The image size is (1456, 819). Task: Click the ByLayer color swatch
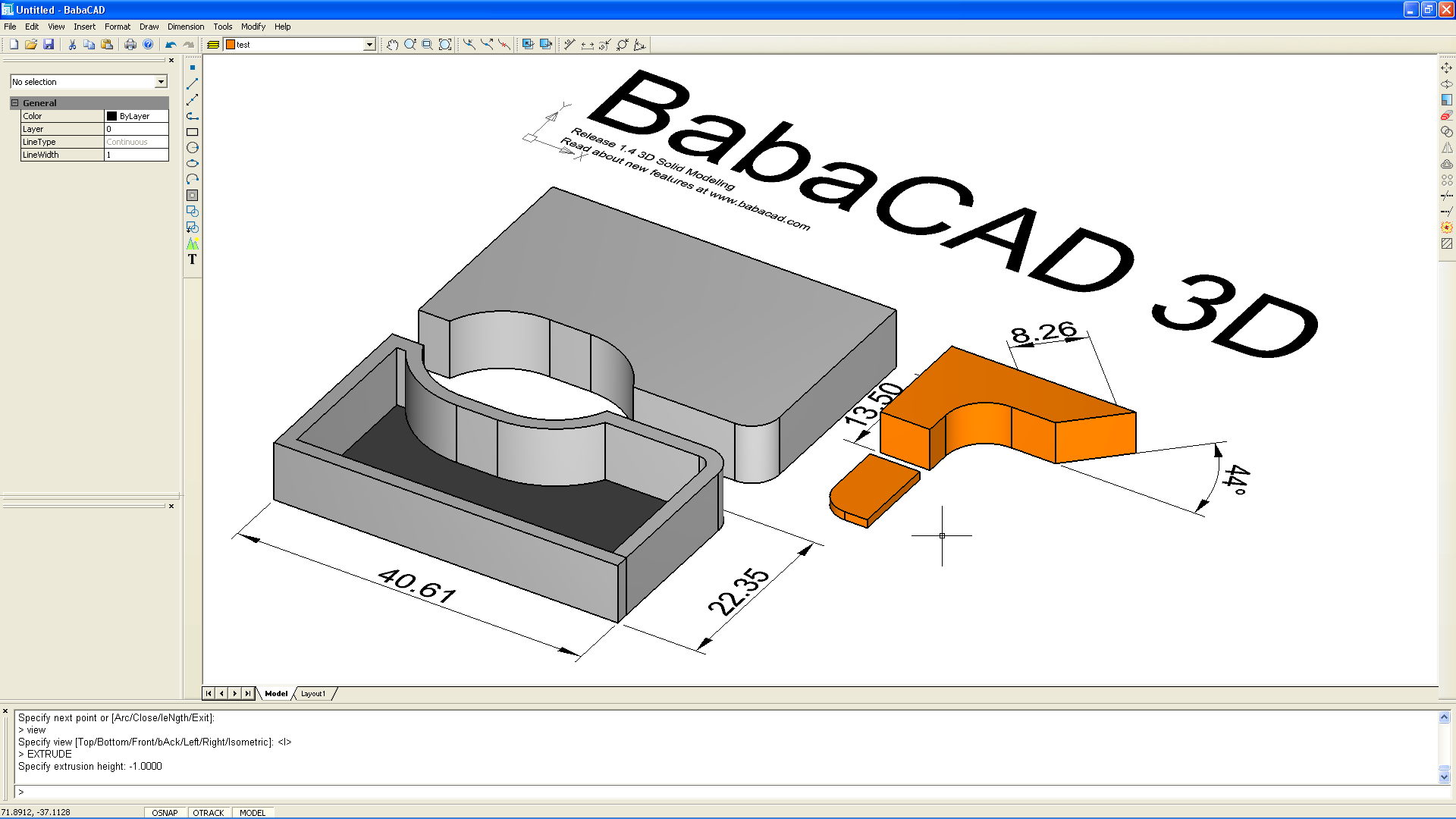pyautogui.click(x=112, y=116)
